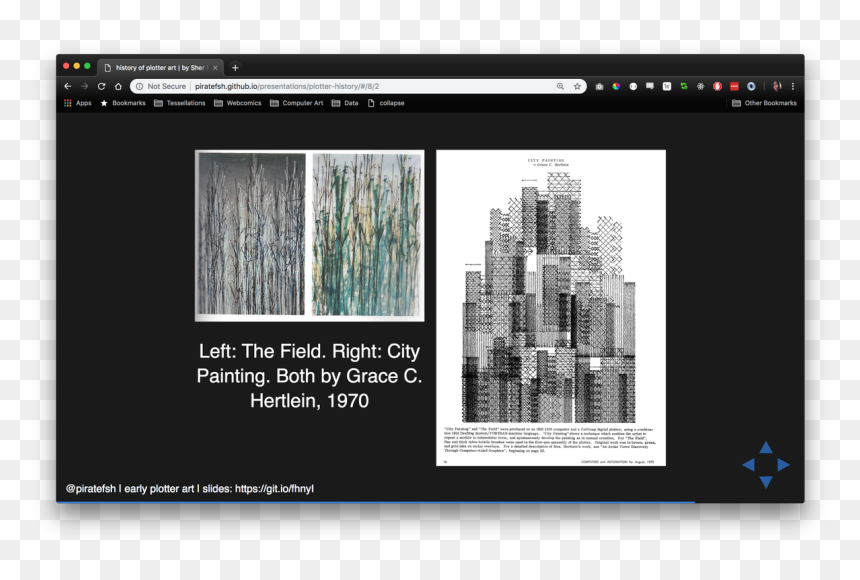Click the blue ring extension icon
Image resolution: width=860 pixels, height=580 pixels.
coord(751,86)
